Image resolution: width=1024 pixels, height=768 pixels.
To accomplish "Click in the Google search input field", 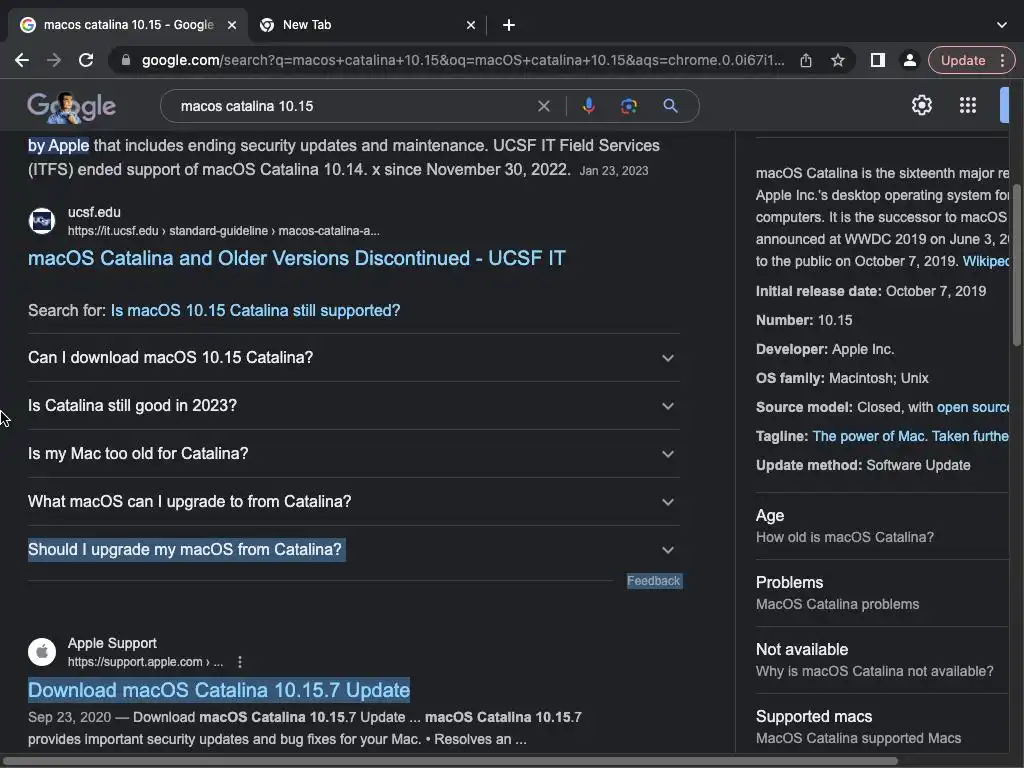I will coord(350,106).
